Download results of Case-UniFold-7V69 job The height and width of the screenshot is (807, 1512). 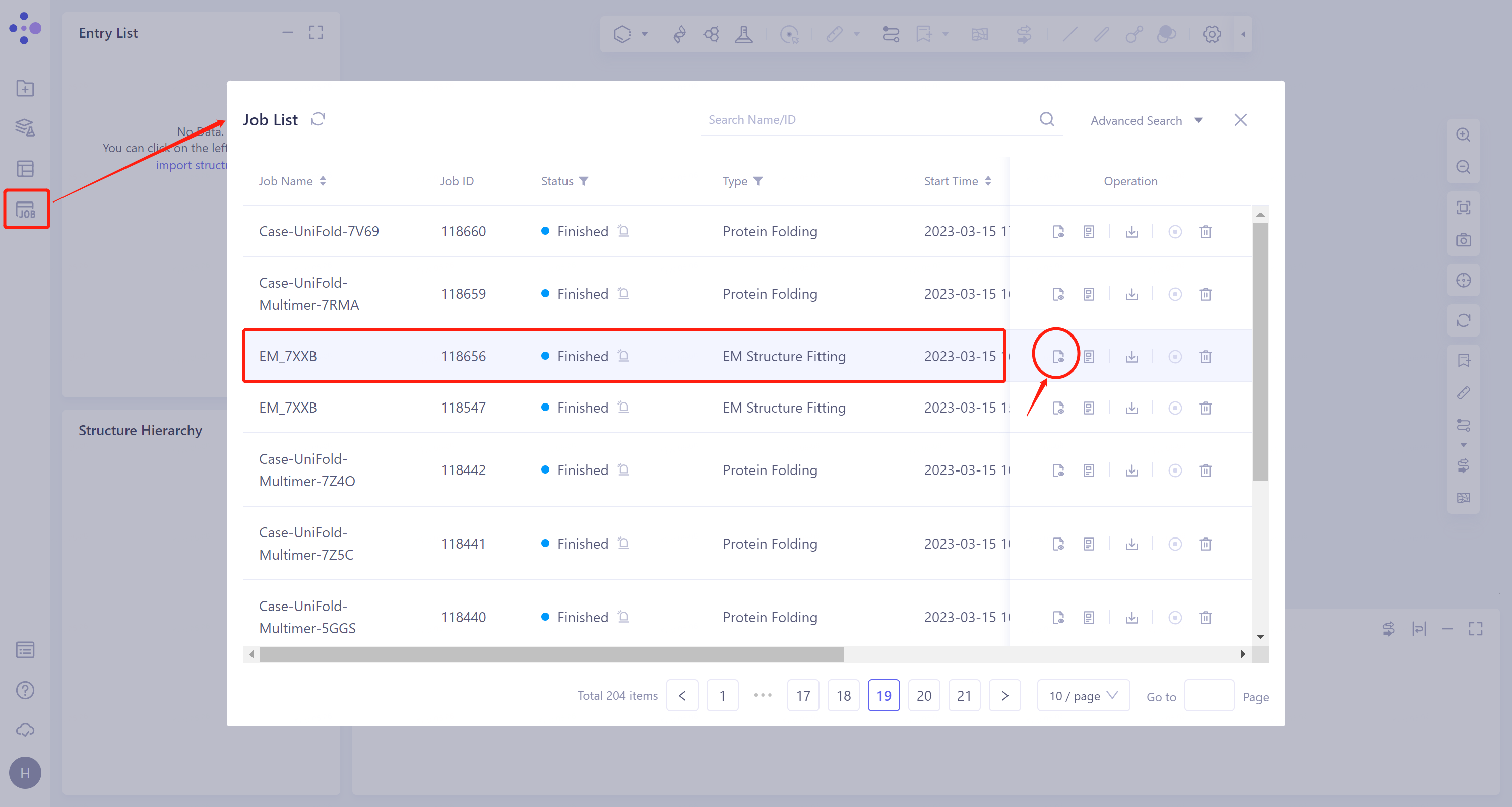click(1131, 232)
